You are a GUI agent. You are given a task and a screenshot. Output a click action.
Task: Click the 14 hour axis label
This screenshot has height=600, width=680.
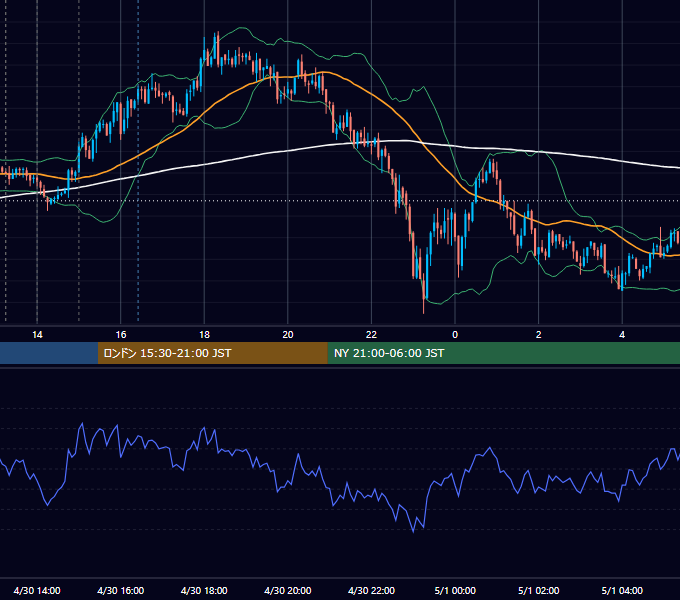pyautogui.click(x=37, y=335)
